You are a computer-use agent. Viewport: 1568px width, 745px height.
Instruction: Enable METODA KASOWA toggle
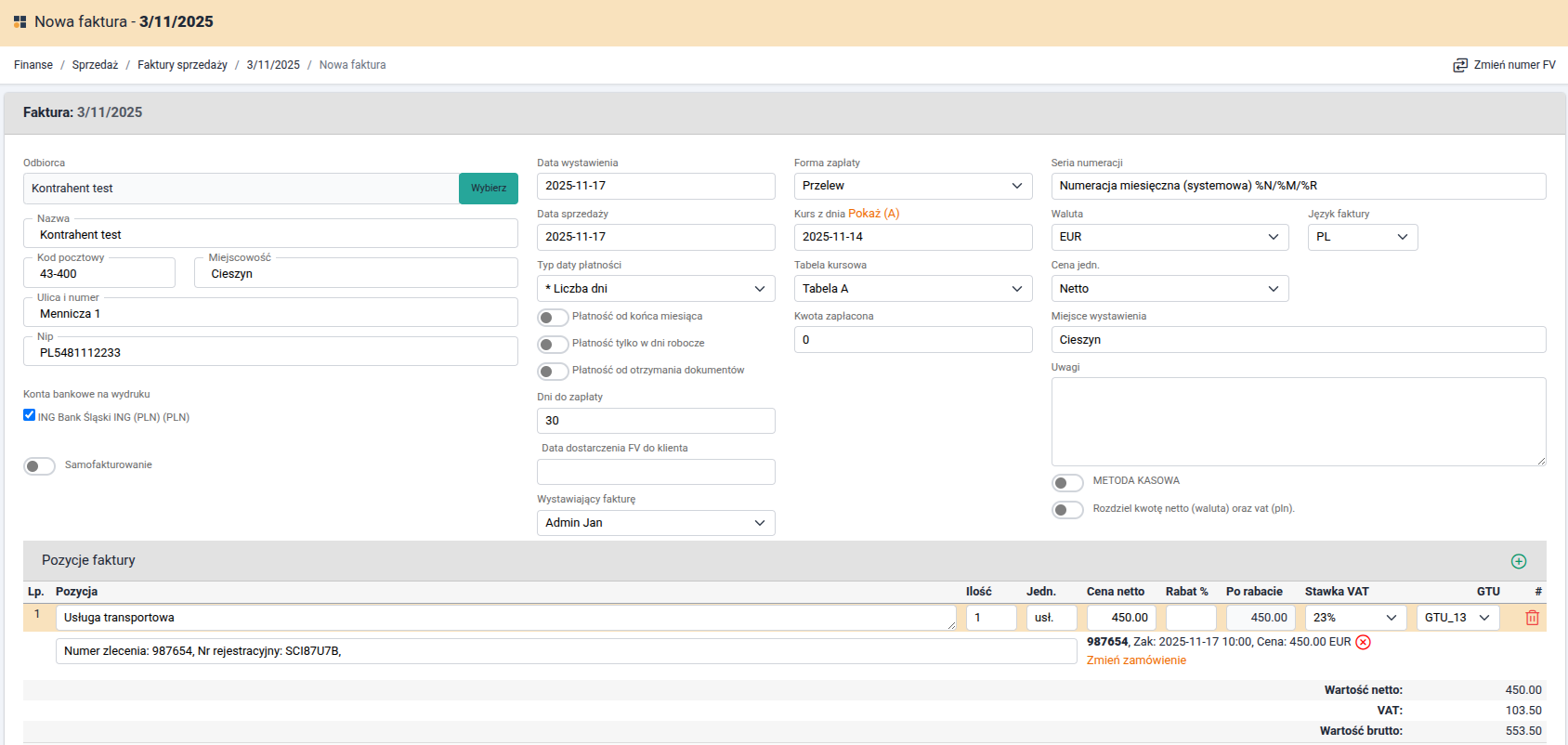[x=1067, y=483]
